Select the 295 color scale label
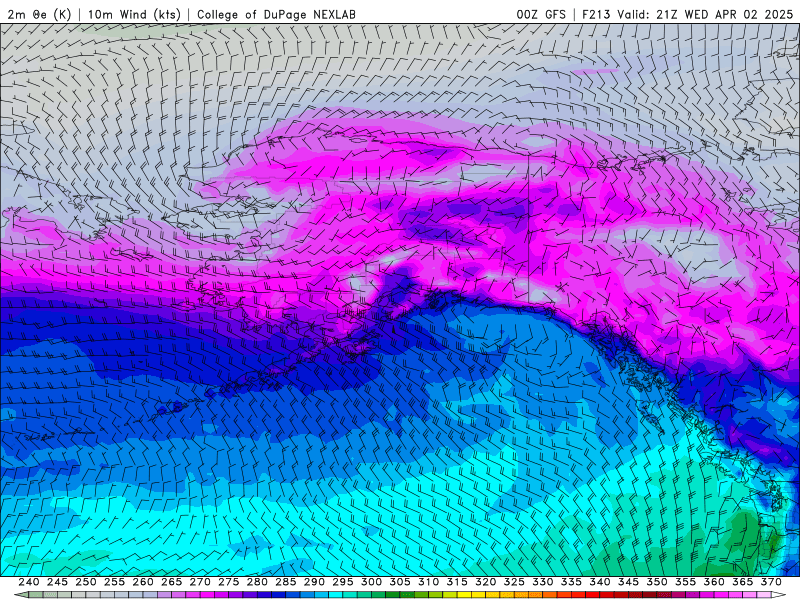 click(343, 582)
